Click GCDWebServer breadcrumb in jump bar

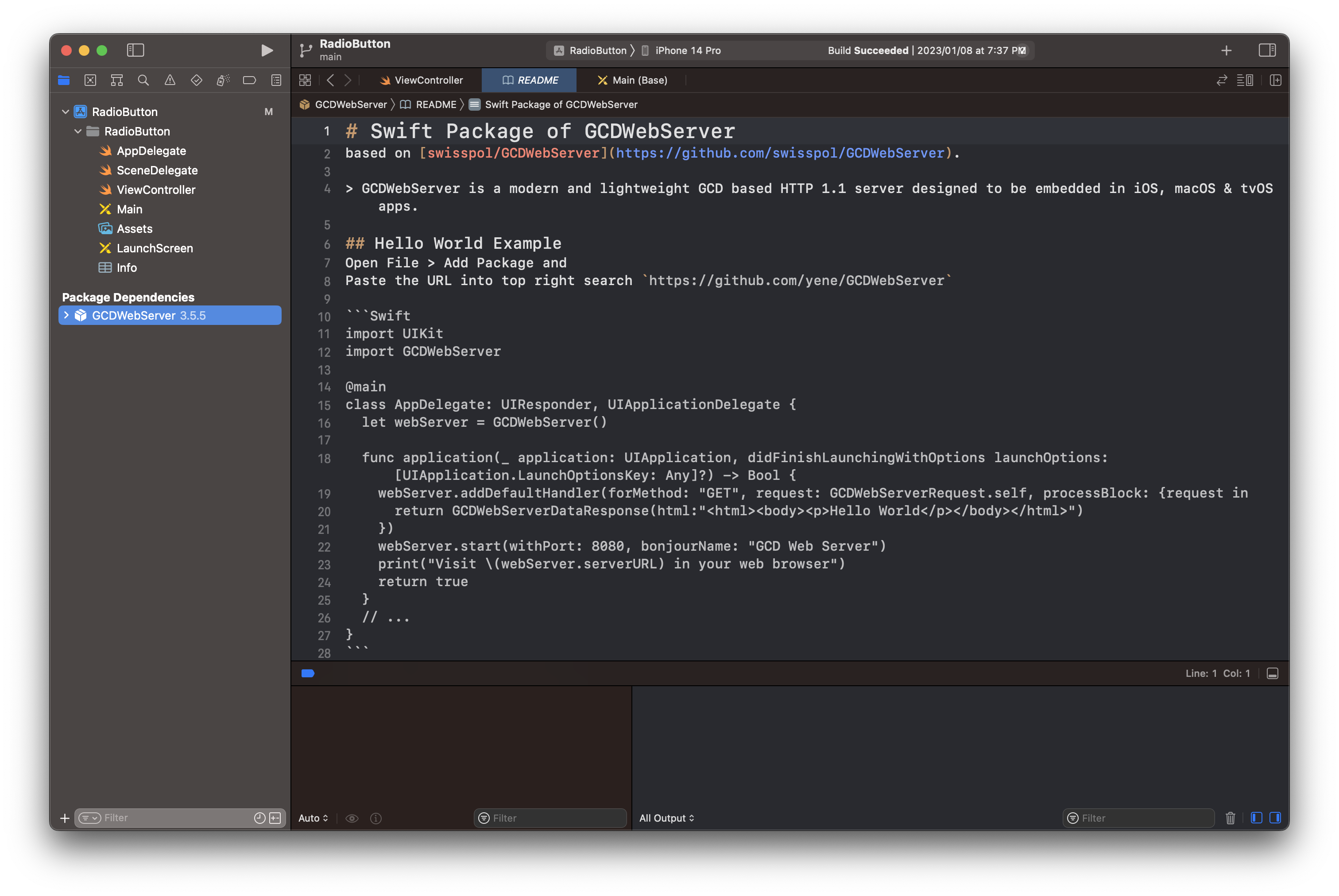pos(344,104)
